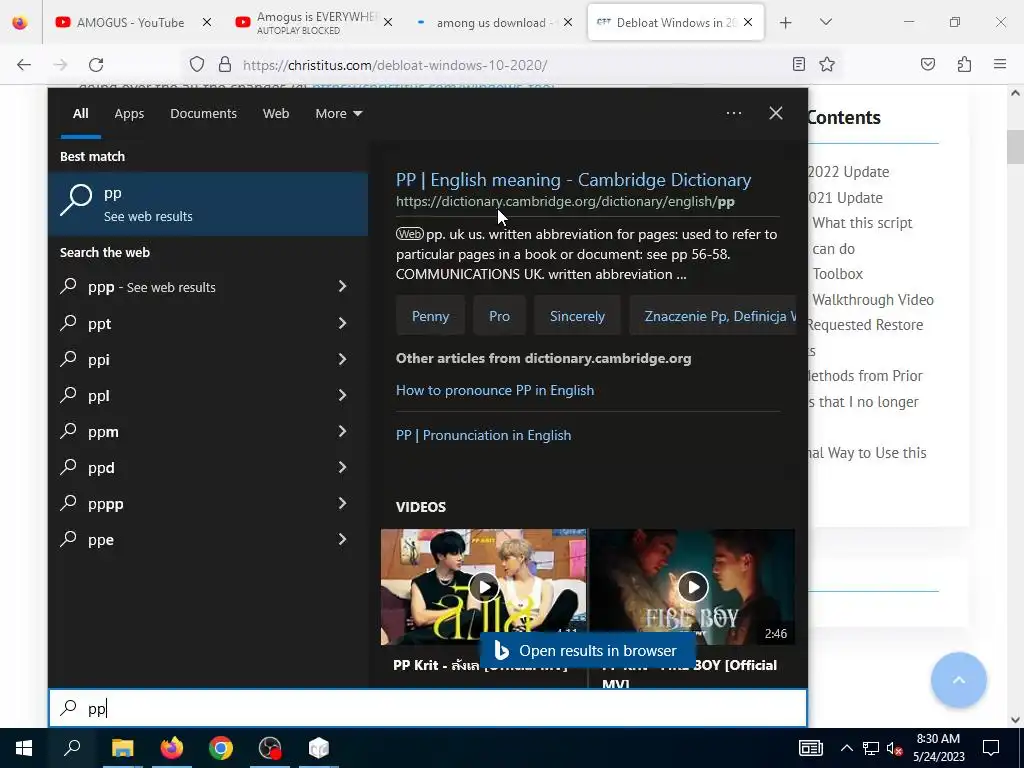Click the Firefox forward arrow button
The image size is (1024, 768).
(61, 64)
